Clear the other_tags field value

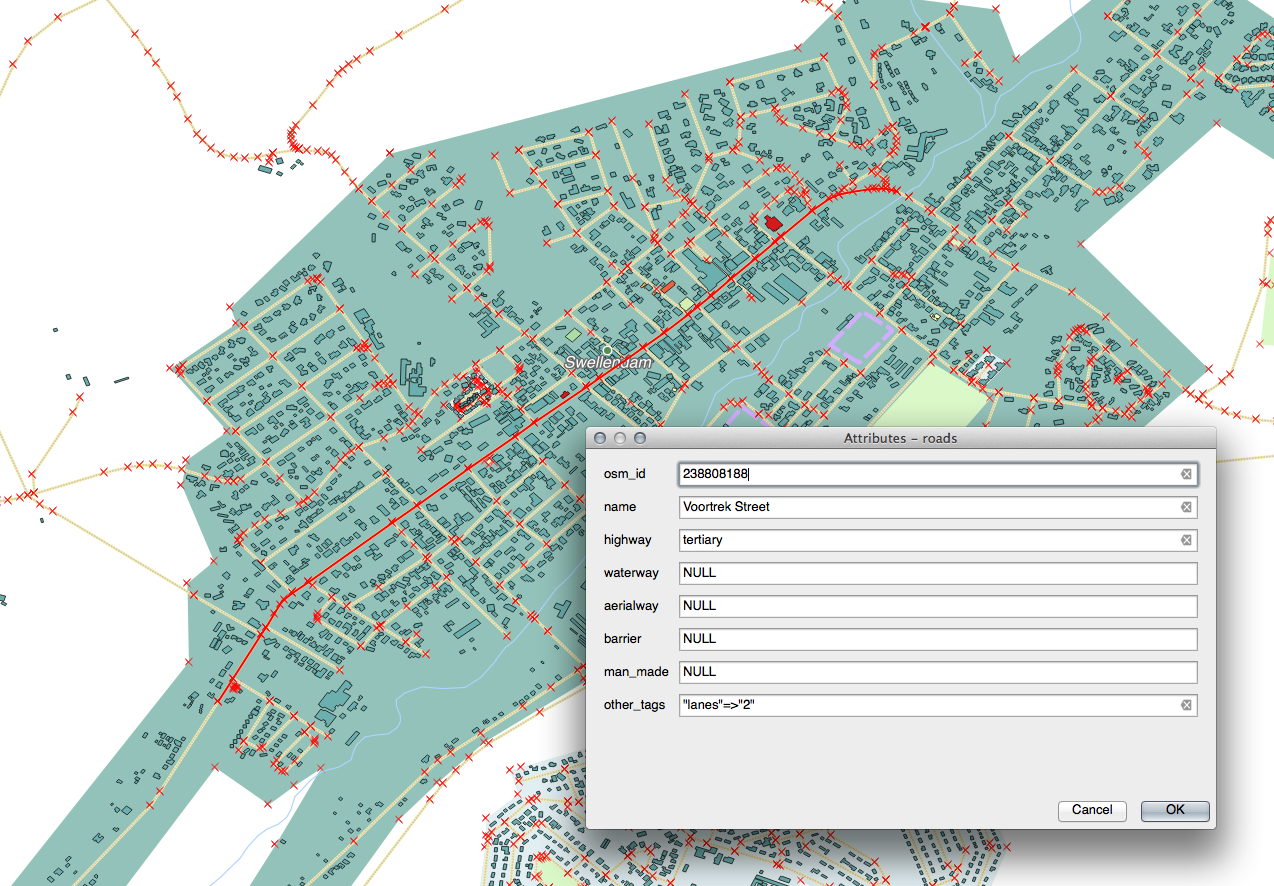(x=1186, y=705)
